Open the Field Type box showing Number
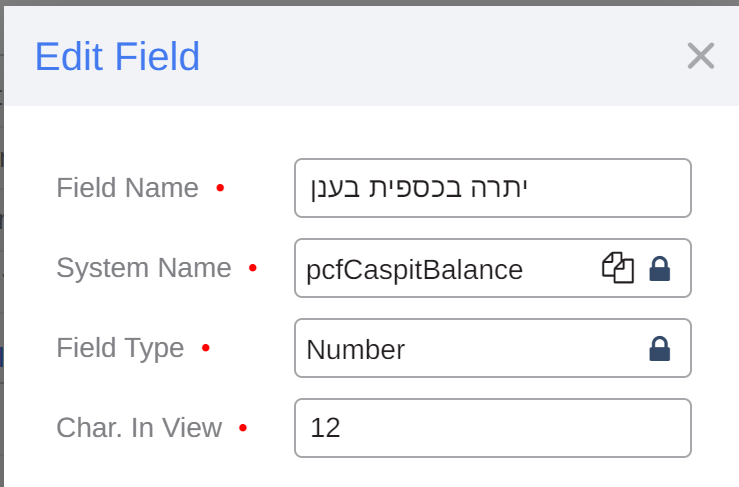Screen dimensions: 739x487 tap(470, 348)
